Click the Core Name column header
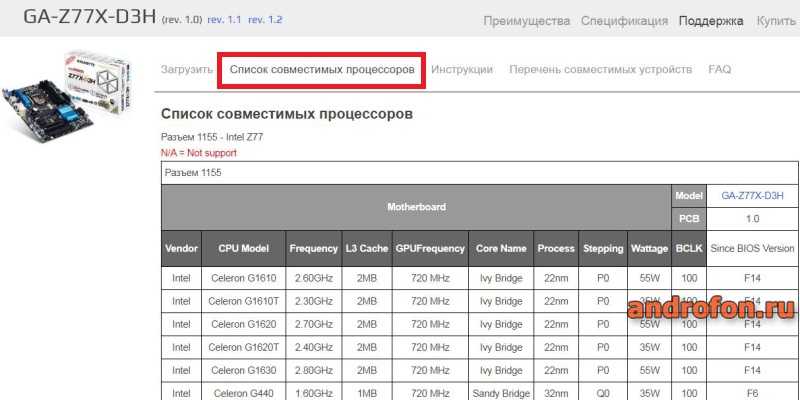This screenshot has width=800, height=400. [x=501, y=248]
